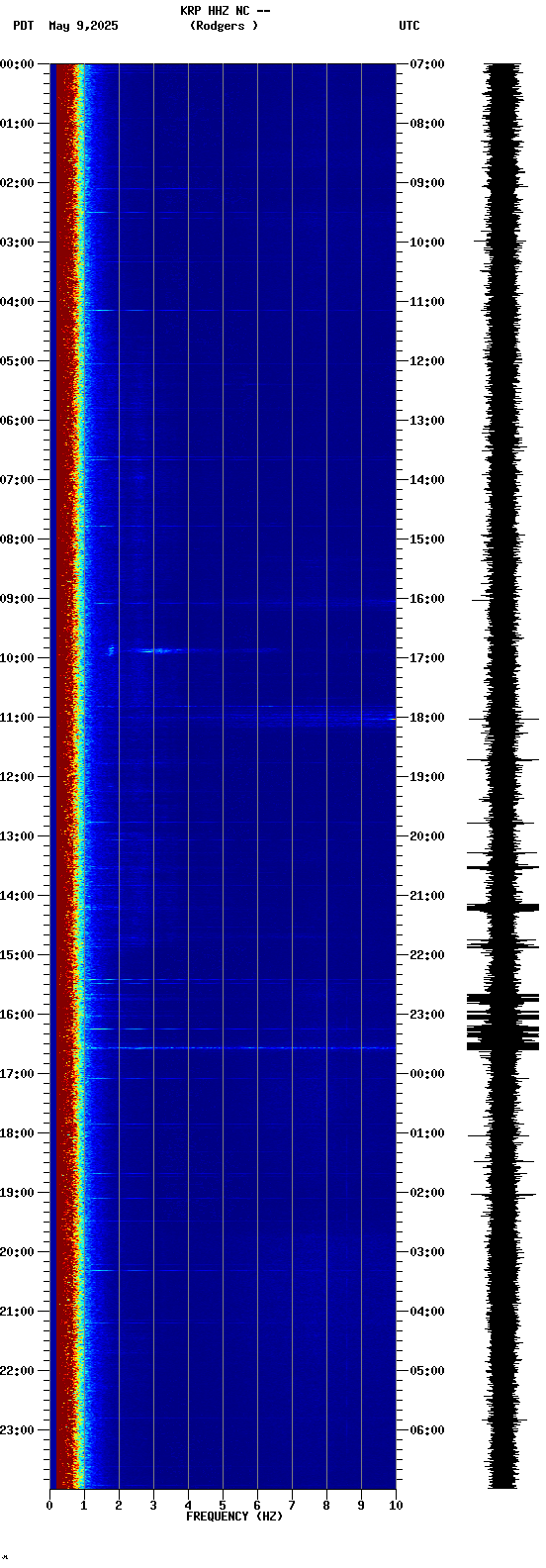The image size is (546, 1568).
Task: Click the PDT '14:00' time label
Action: click(x=18, y=896)
